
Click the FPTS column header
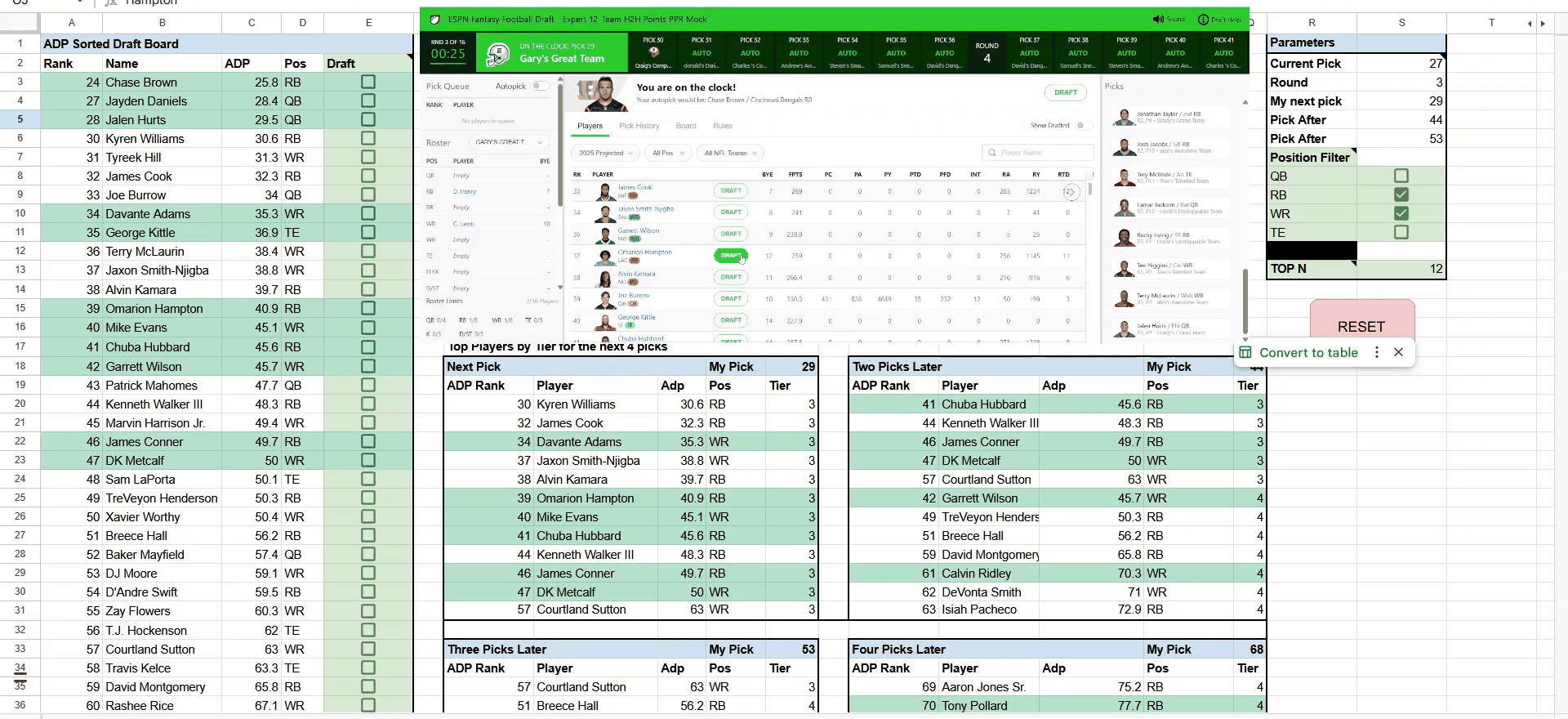point(795,174)
